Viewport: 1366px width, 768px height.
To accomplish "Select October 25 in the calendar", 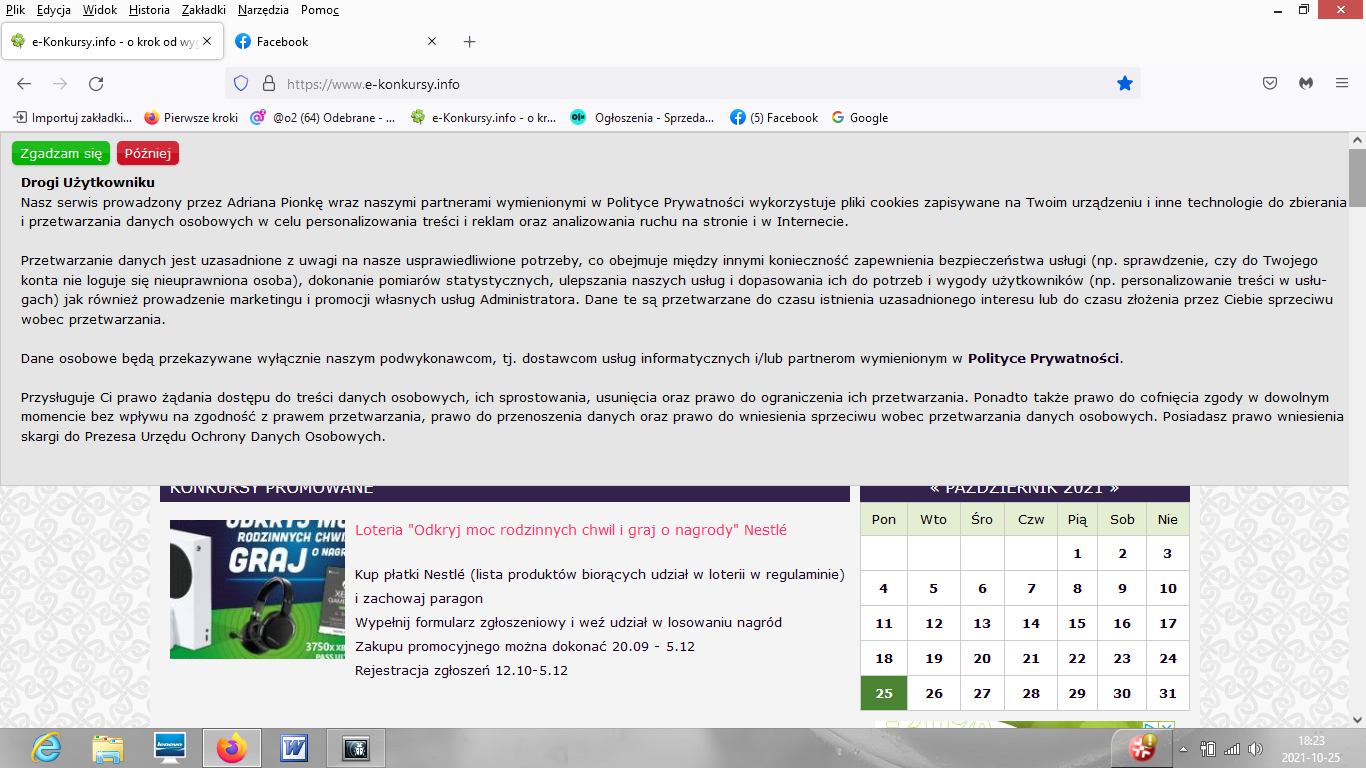I will (883, 693).
